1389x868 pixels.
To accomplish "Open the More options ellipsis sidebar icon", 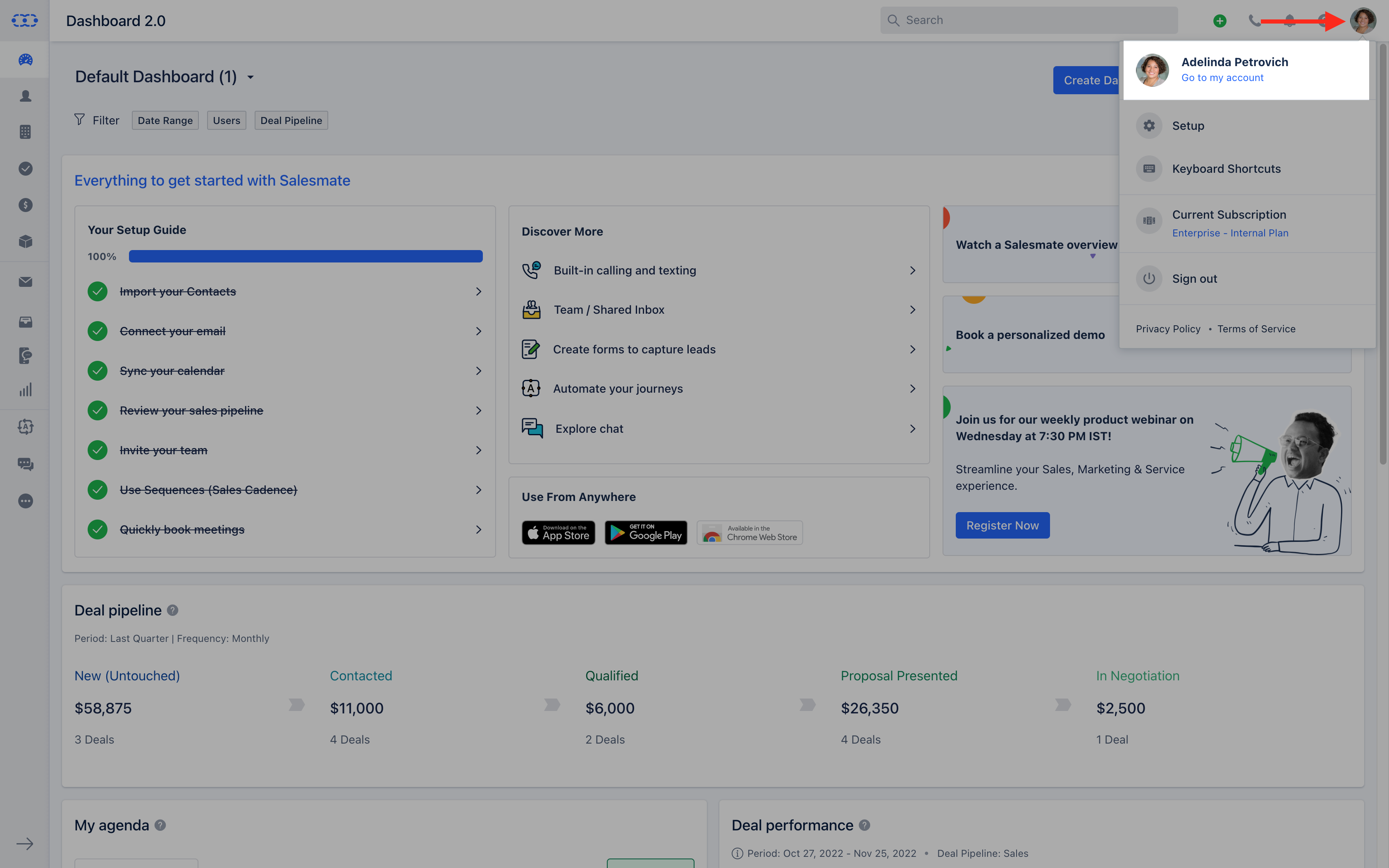I will (x=25, y=501).
